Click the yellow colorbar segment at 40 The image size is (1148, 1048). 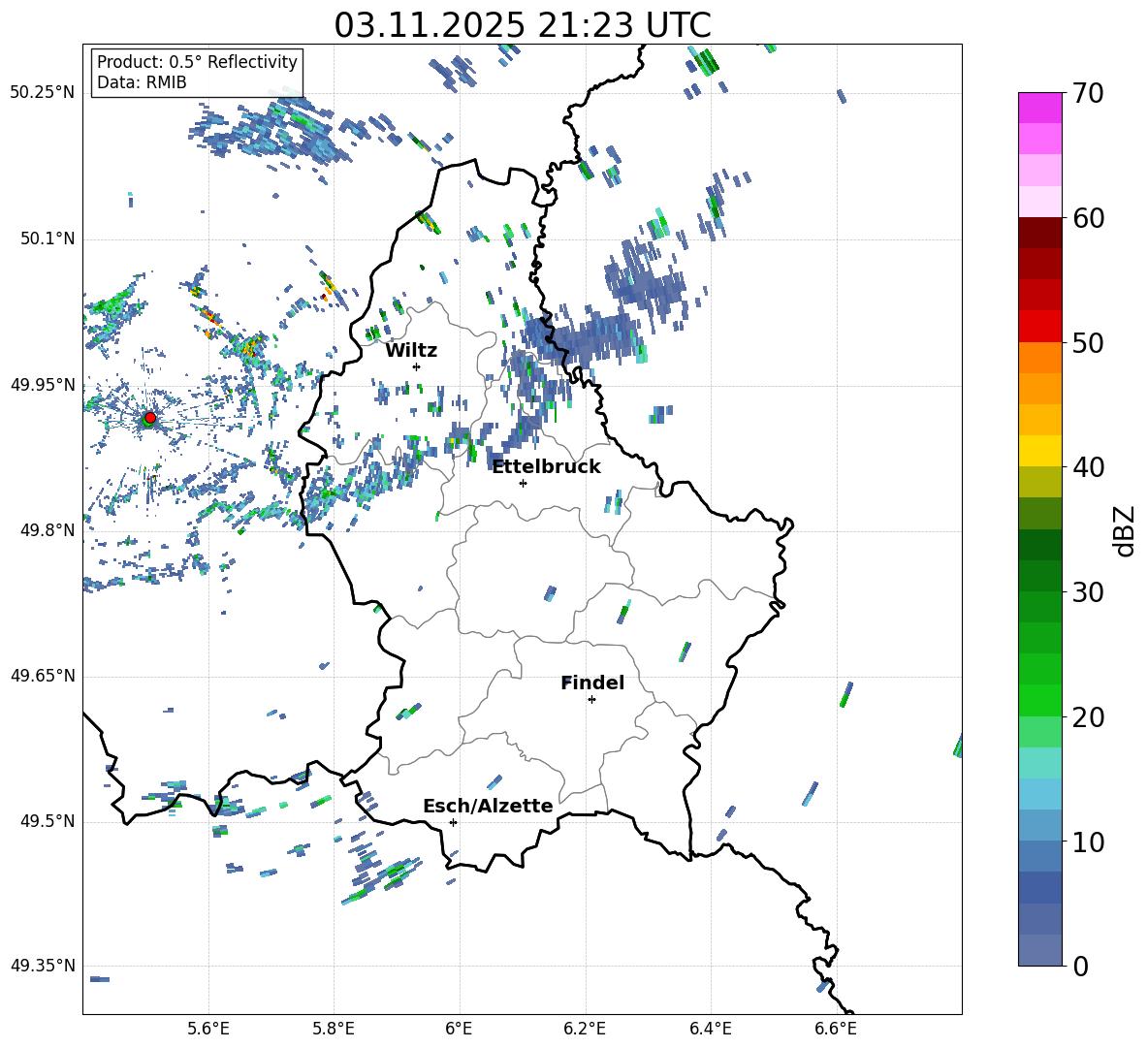point(1039,451)
